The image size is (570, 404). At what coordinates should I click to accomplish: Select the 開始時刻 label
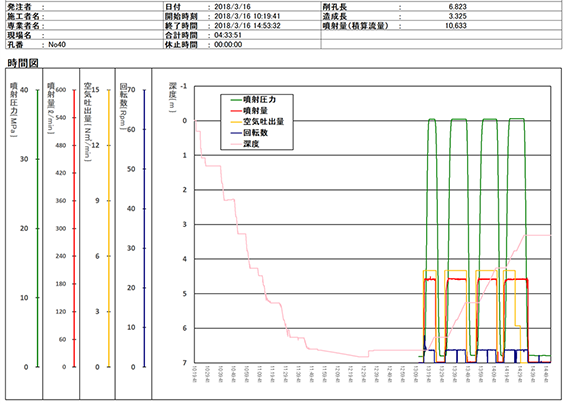(181, 16)
